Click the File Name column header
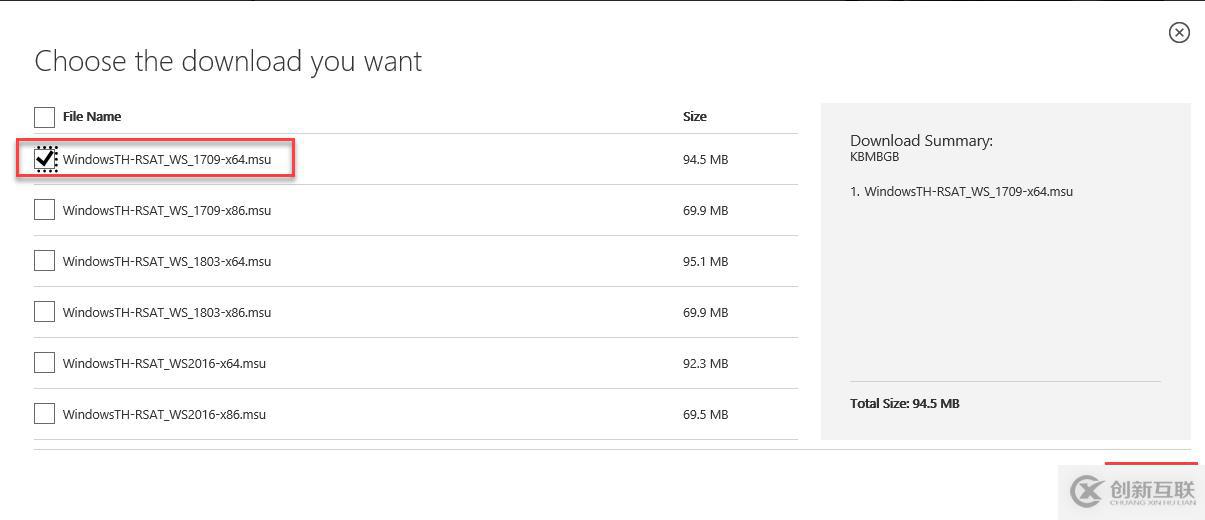1205x520 pixels. pos(92,116)
